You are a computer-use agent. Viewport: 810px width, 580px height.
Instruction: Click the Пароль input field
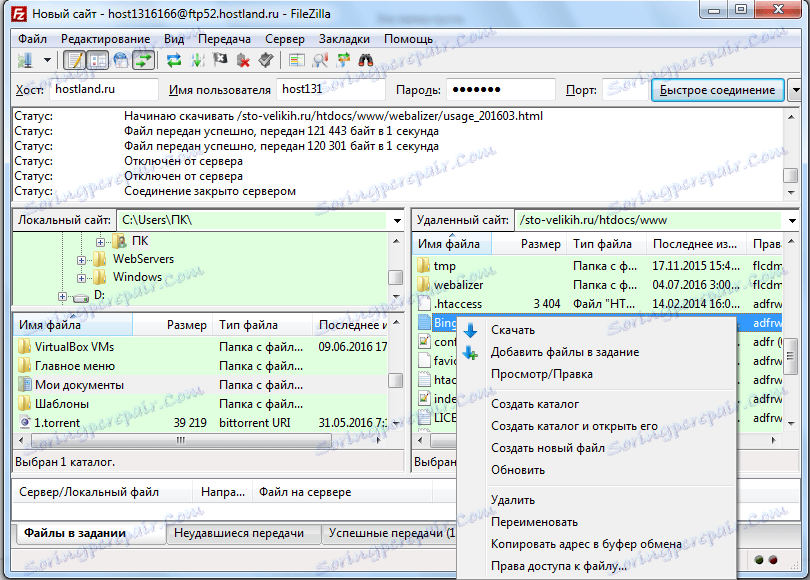point(501,89)
